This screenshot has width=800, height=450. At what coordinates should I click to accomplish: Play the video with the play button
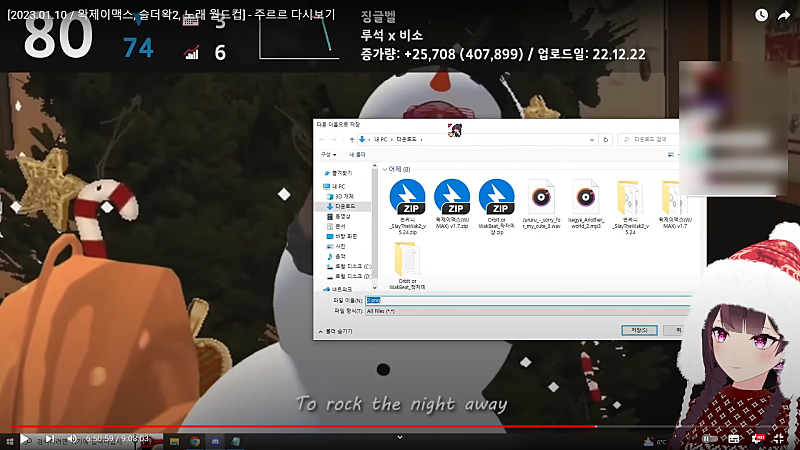[x=24, y=439]
